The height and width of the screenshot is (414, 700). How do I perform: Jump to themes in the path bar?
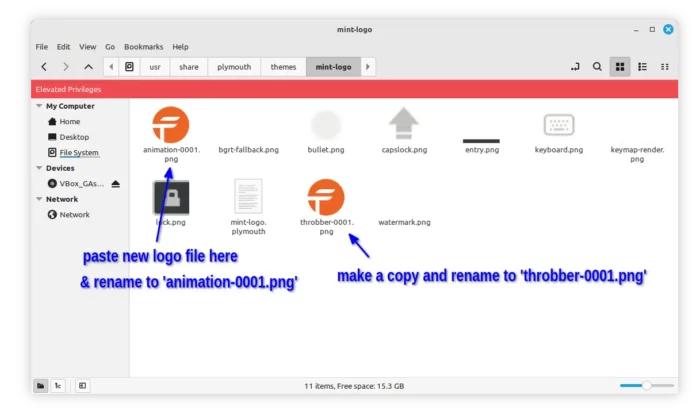point(283,67)
